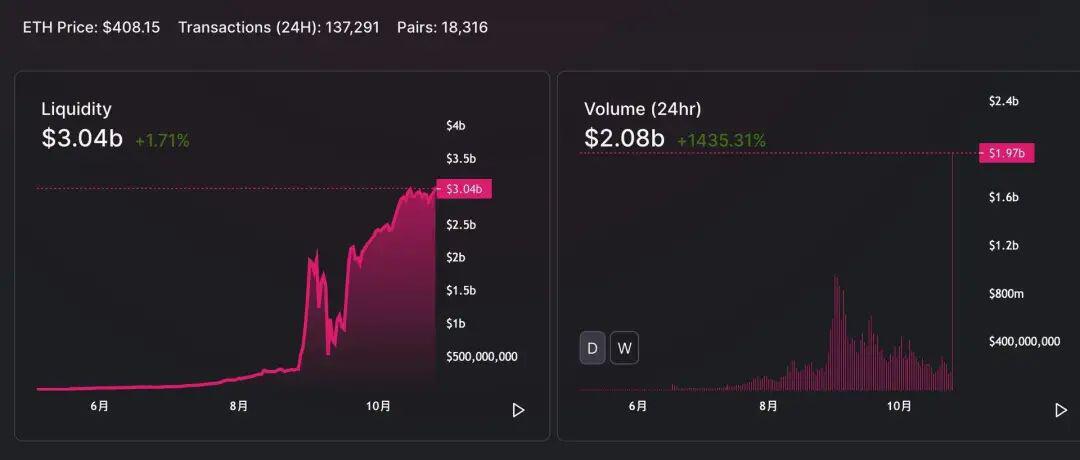The image size is (1080, 460).
Task: Click the 8月 label on Liquidity time axis
Action: 238,406
